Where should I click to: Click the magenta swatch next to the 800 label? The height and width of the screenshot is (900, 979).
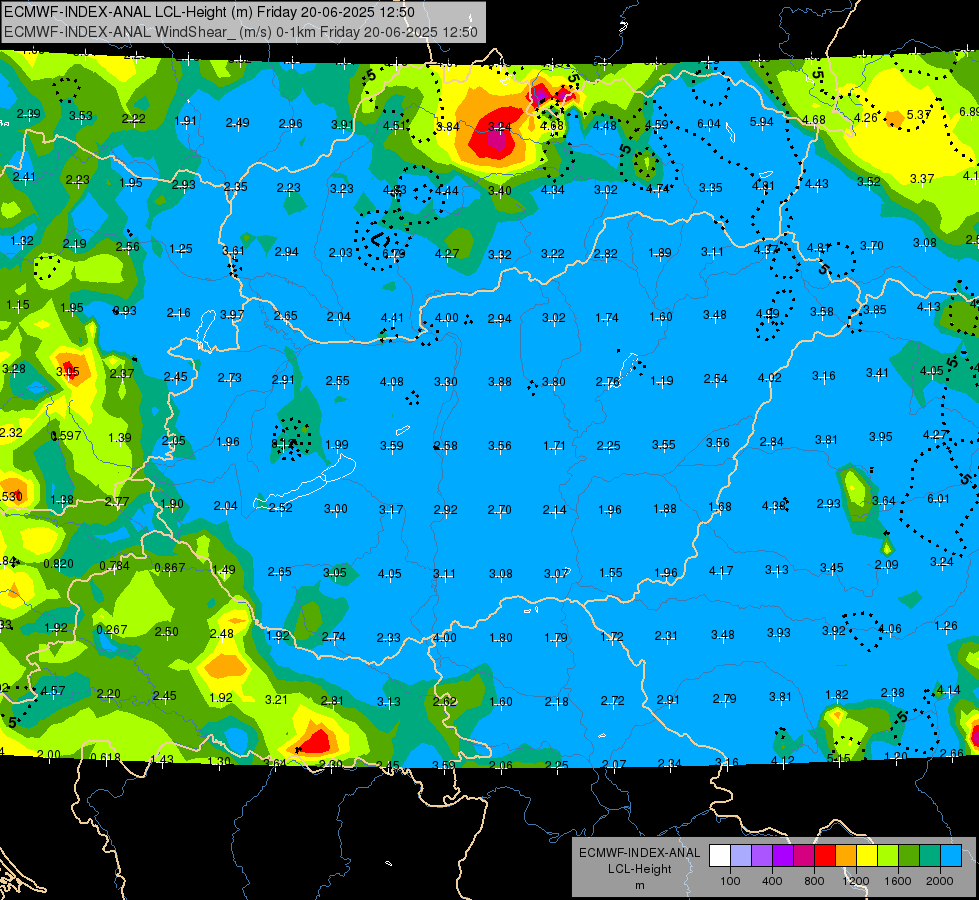coord(804,856)
